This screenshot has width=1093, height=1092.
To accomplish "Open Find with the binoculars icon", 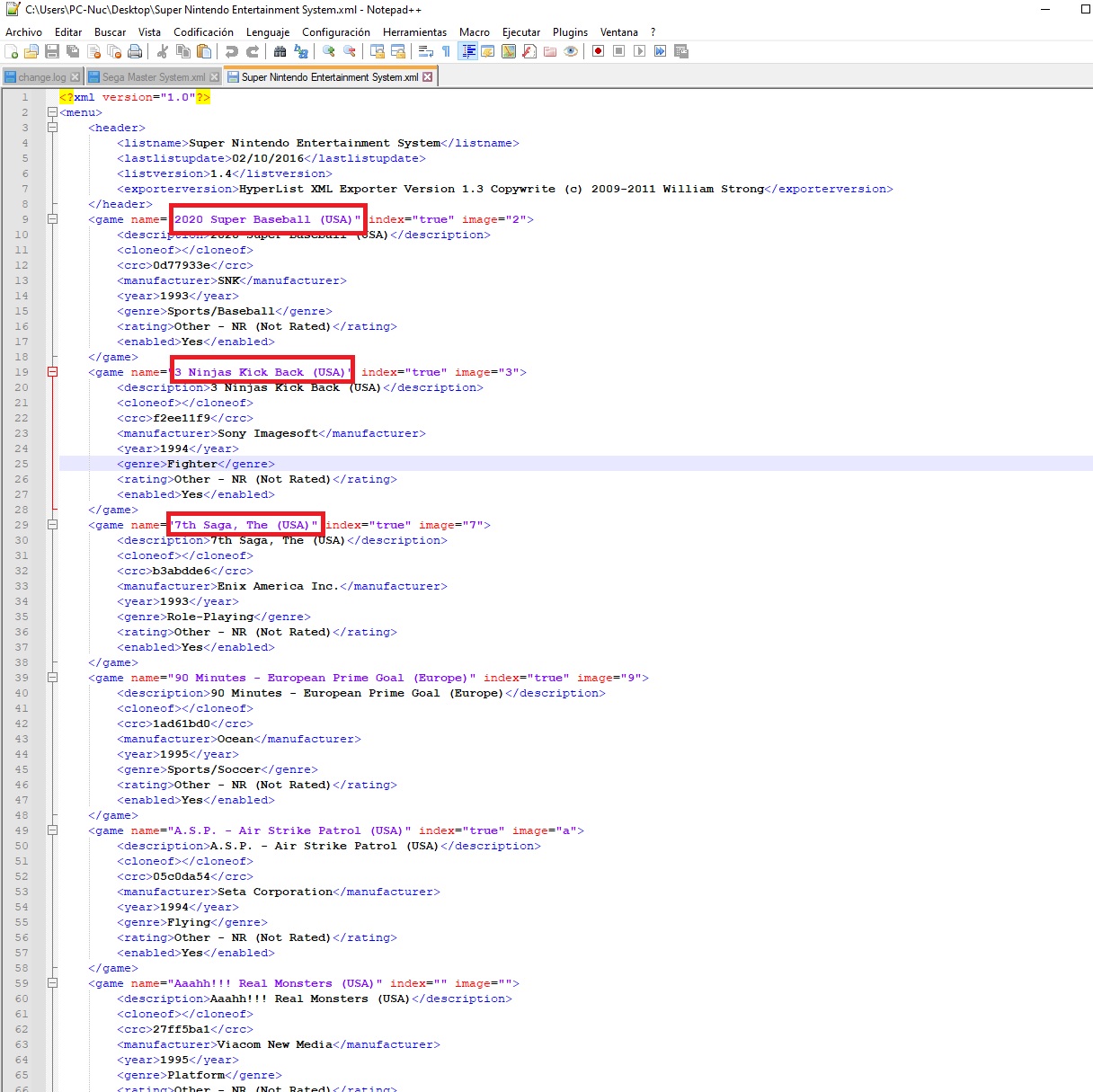I will point(280,51).
